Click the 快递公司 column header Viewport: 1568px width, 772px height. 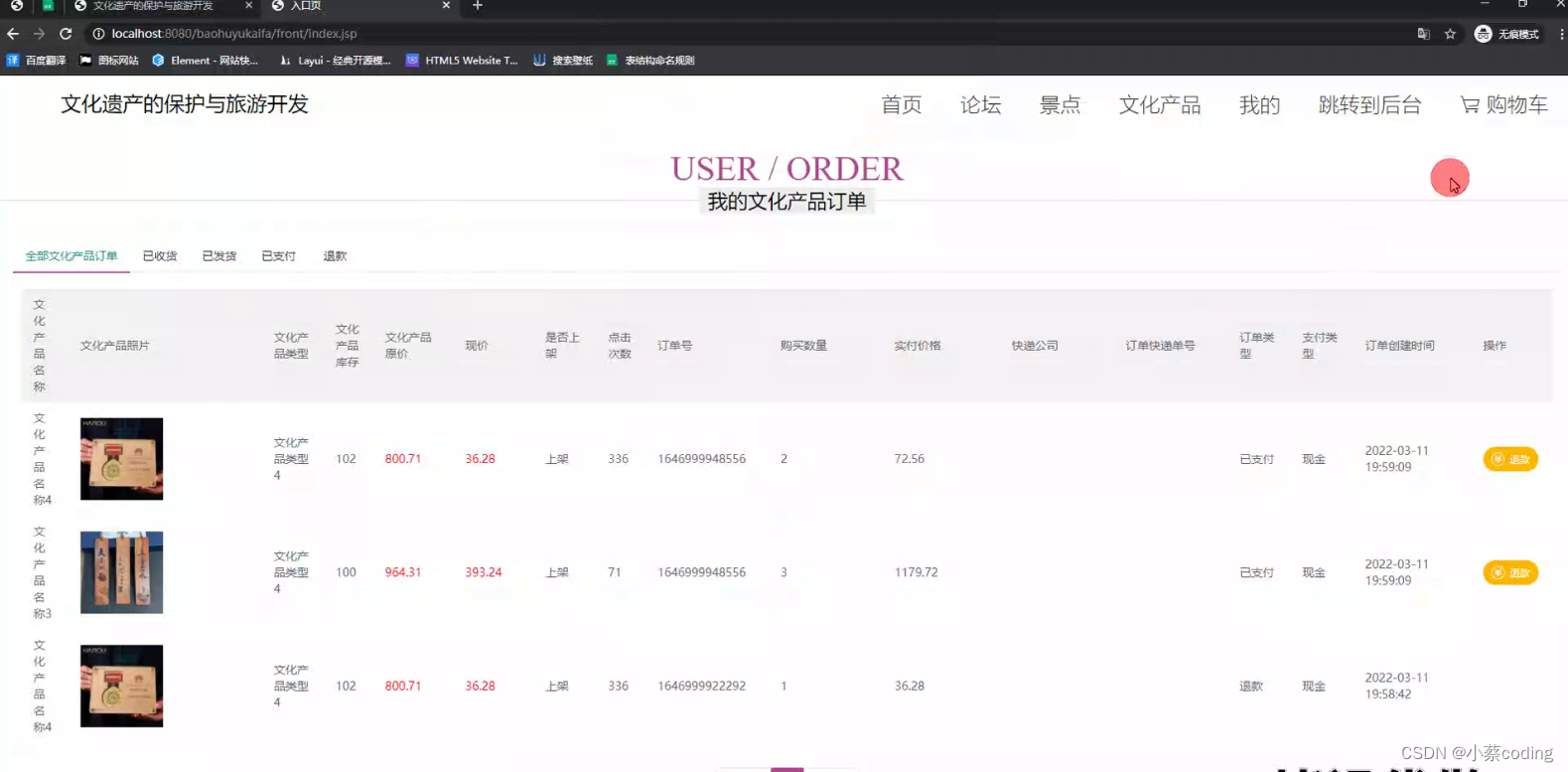point(1035,346)
